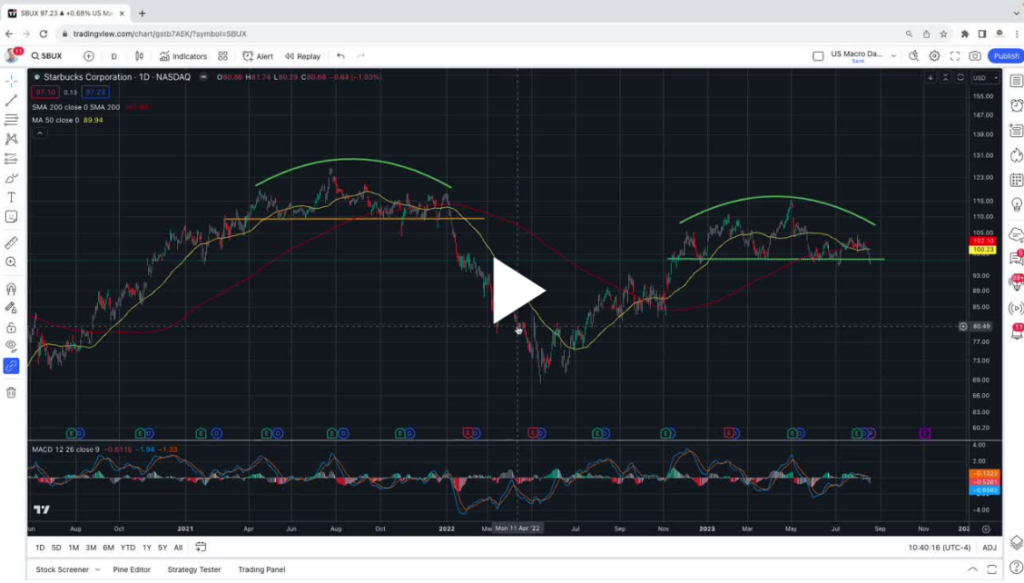Set the time range to 5D
Screen dimensions: 1024x583
click(56, 548)
